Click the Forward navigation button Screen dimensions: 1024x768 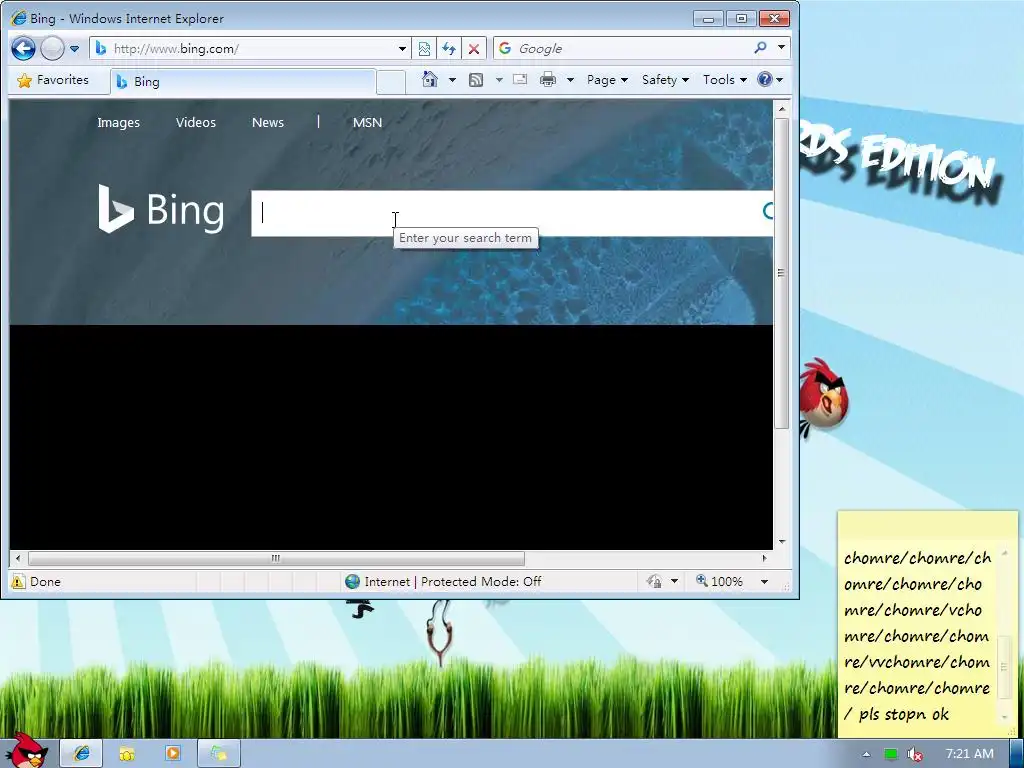(52, 48)
